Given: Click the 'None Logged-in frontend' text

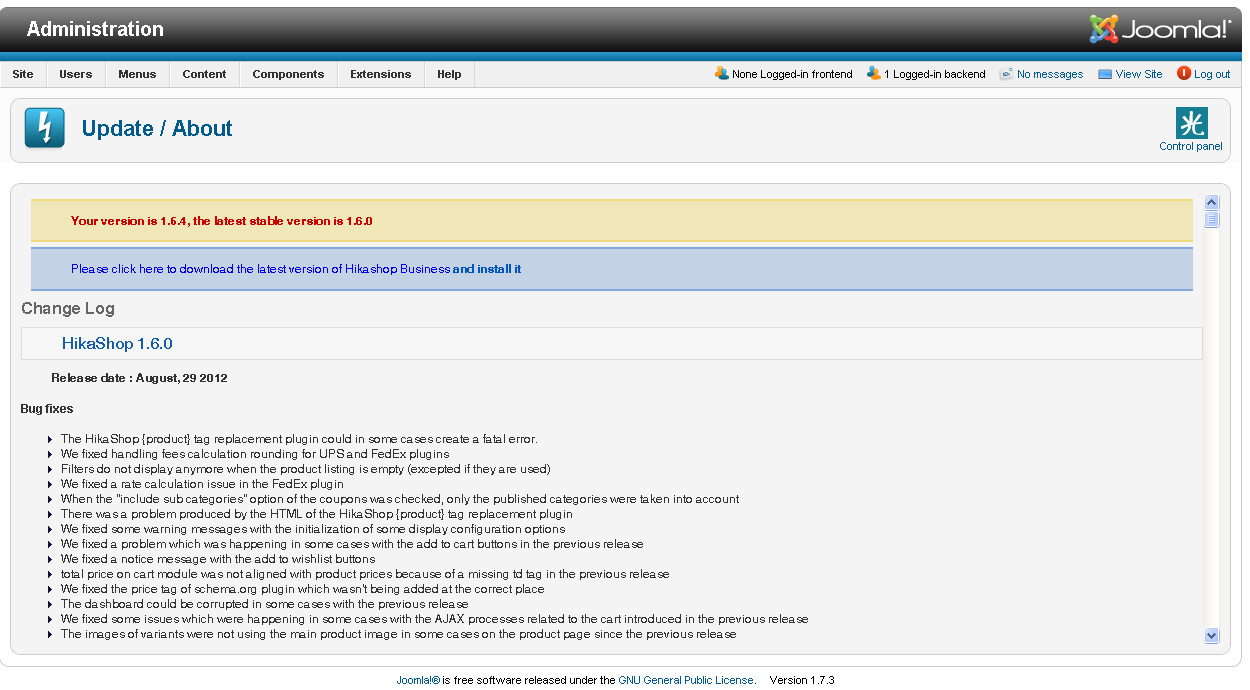Looking at the screenshot, I should point(792,74).
